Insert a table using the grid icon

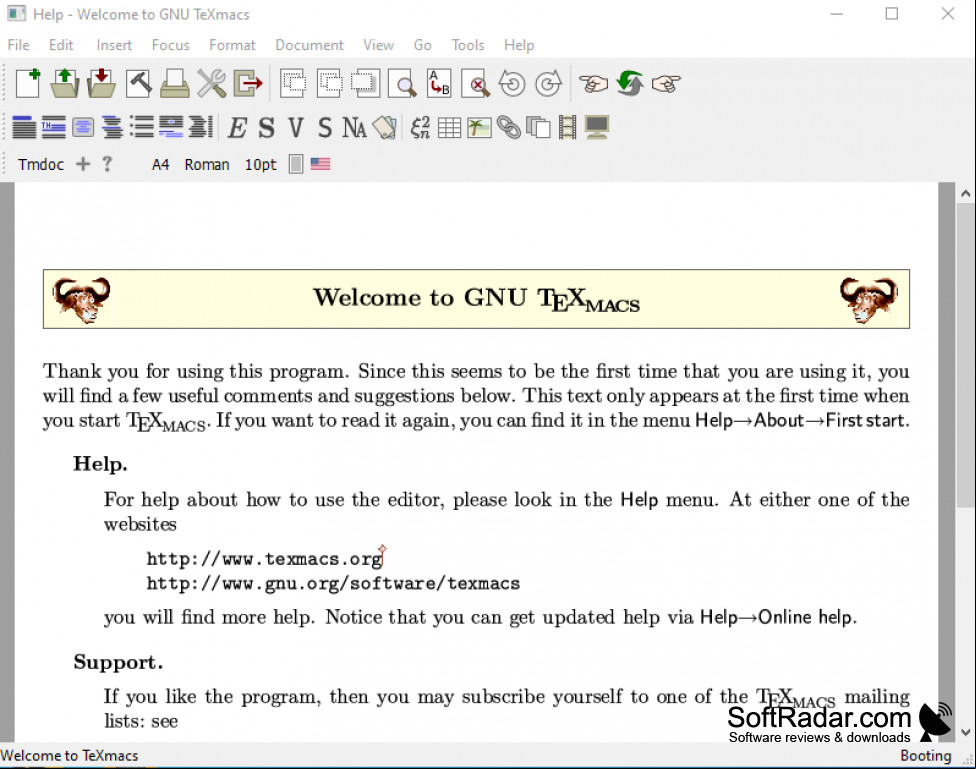pyautogui.click(x=449, y=128)
